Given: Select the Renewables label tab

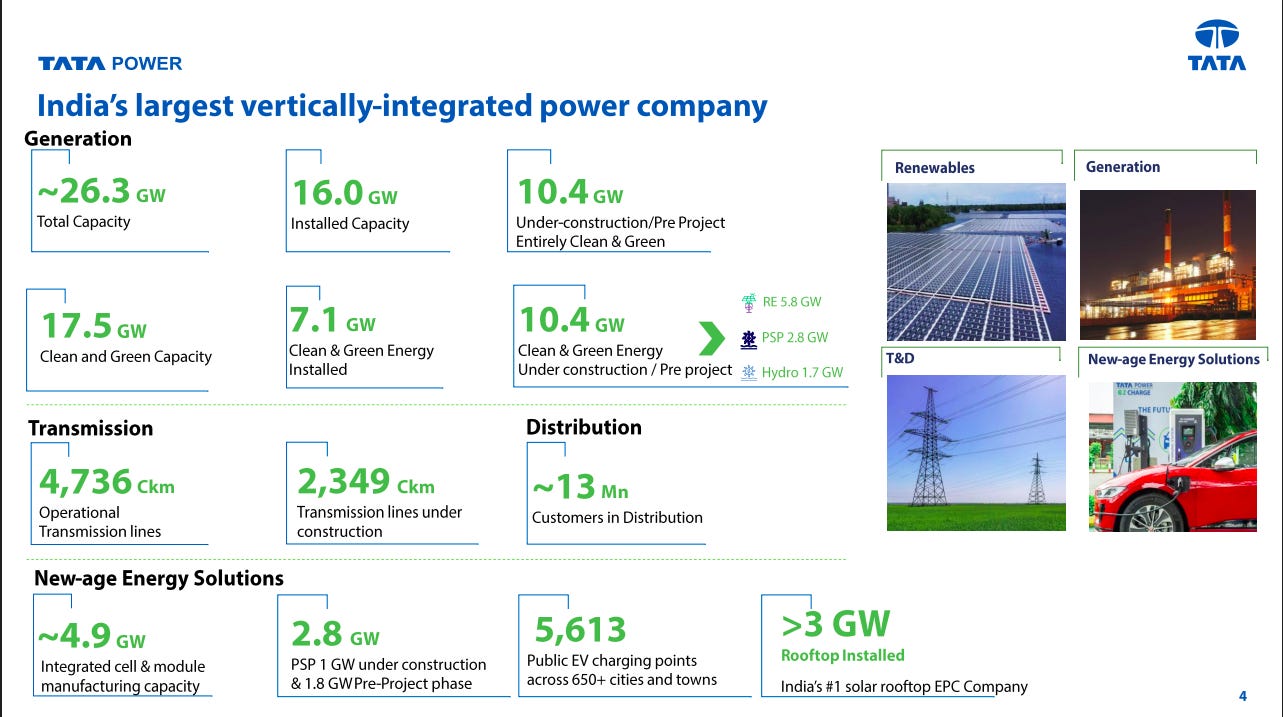Looking at the screenshot, I should coord(934,168).
